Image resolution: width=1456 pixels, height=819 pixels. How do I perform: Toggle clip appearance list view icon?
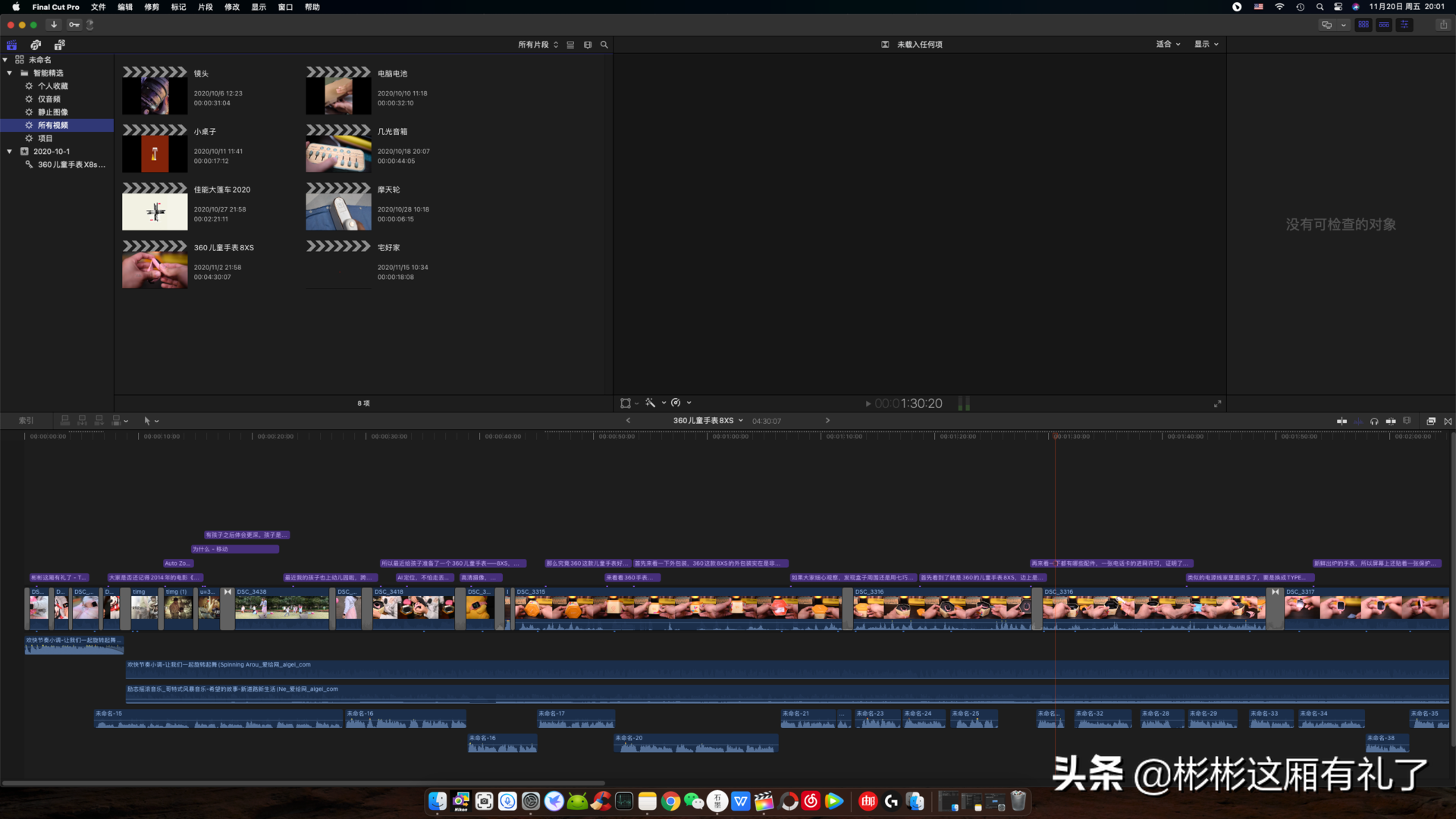(x=570, y=45)
